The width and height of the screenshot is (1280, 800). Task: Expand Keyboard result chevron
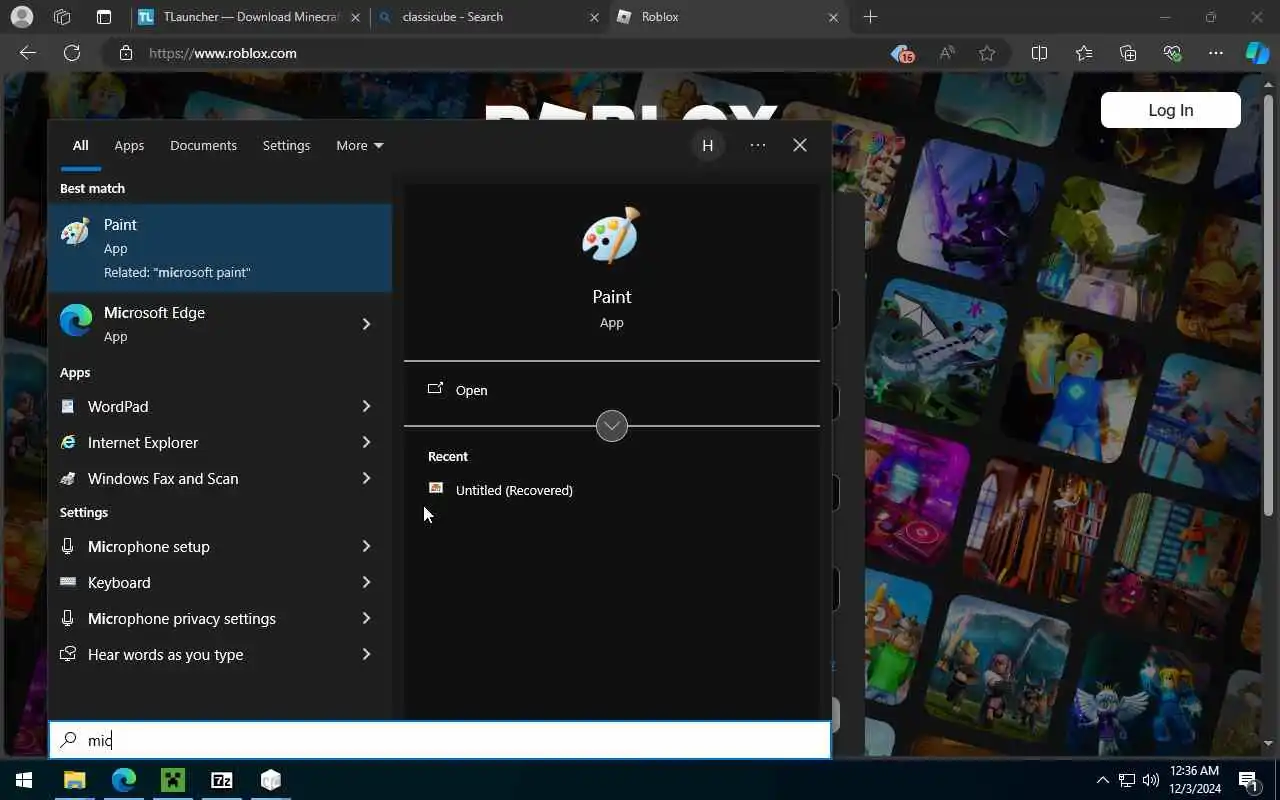tap(366, 582)
